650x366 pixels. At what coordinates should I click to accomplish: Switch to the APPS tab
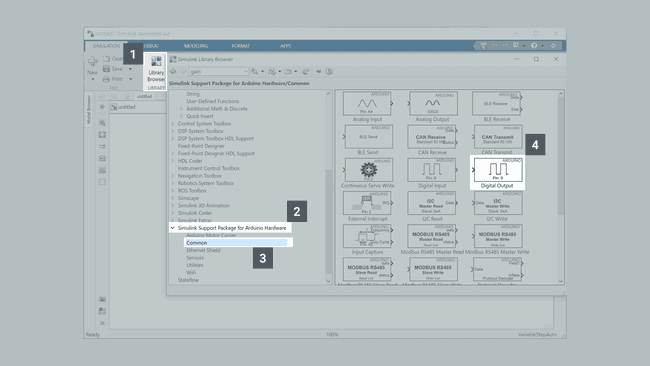285,46
